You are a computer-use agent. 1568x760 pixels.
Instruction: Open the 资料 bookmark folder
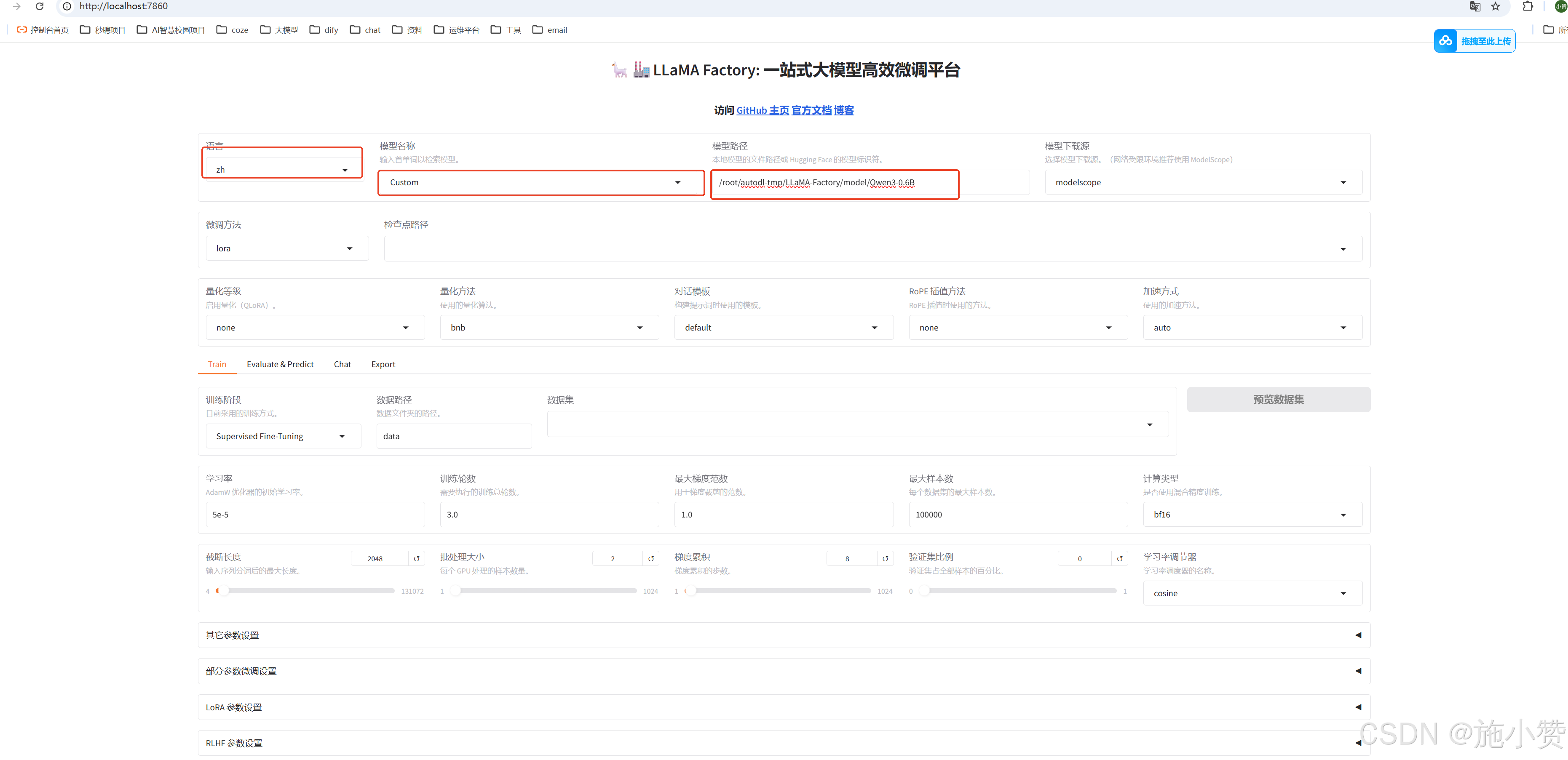pos(407,30)
